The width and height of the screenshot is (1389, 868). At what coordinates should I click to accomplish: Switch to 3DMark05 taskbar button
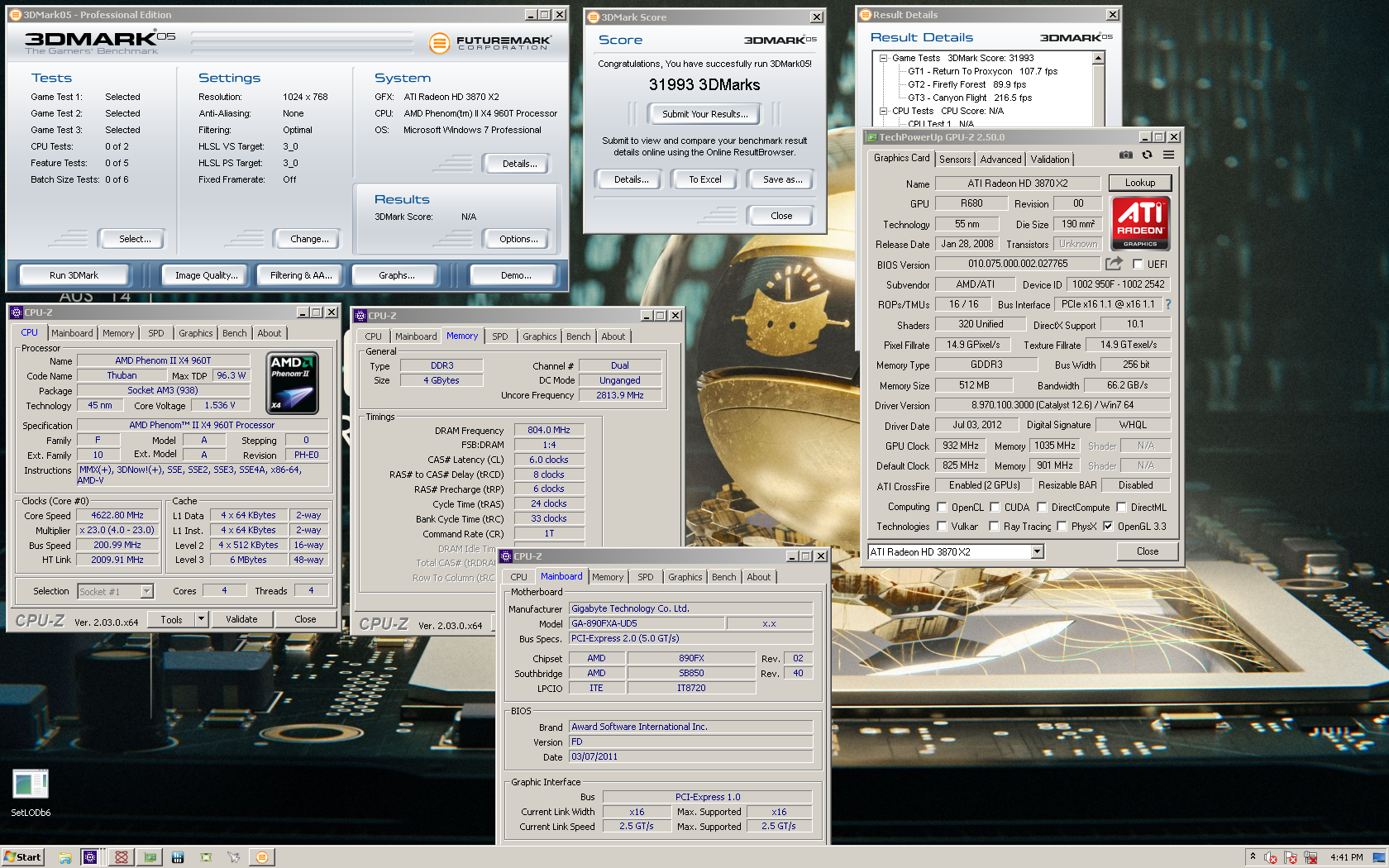[261, 857]
